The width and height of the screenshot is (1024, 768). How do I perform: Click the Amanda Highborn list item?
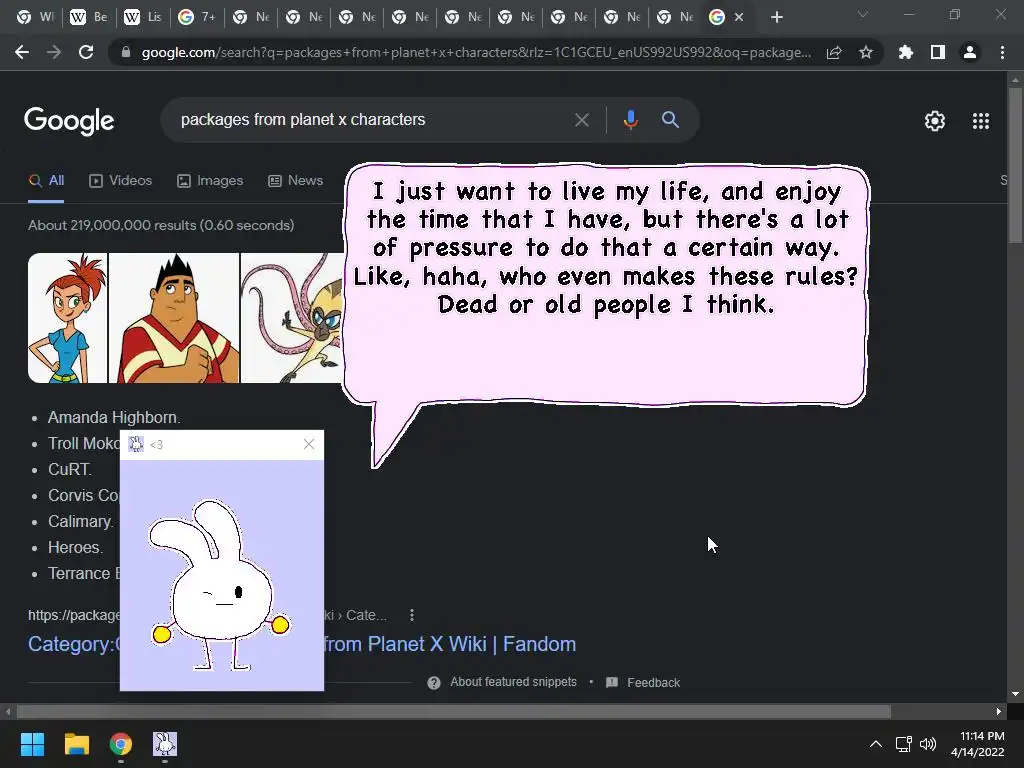[114, 417]
